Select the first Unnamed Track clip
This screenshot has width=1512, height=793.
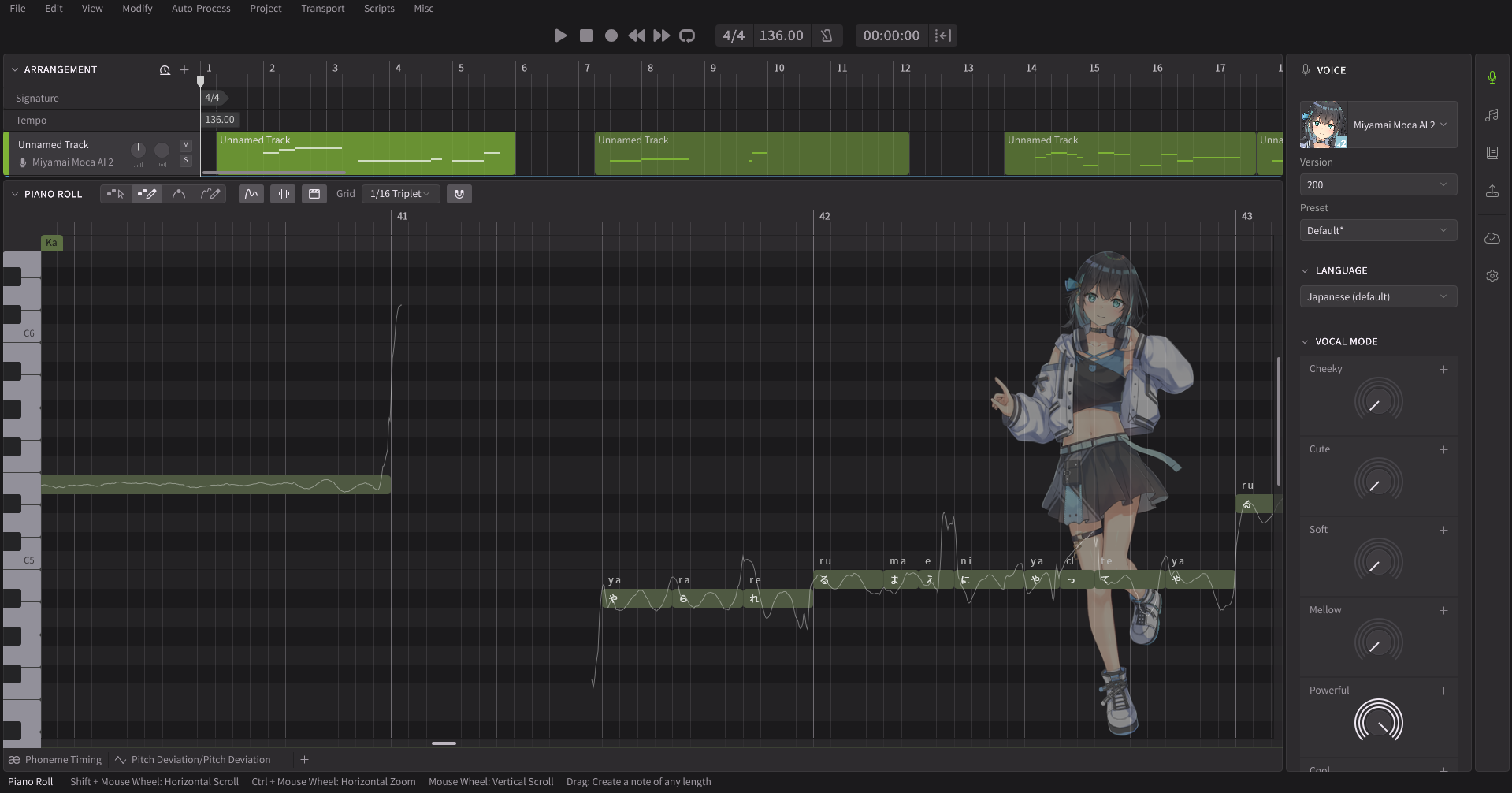coord(366,153)
